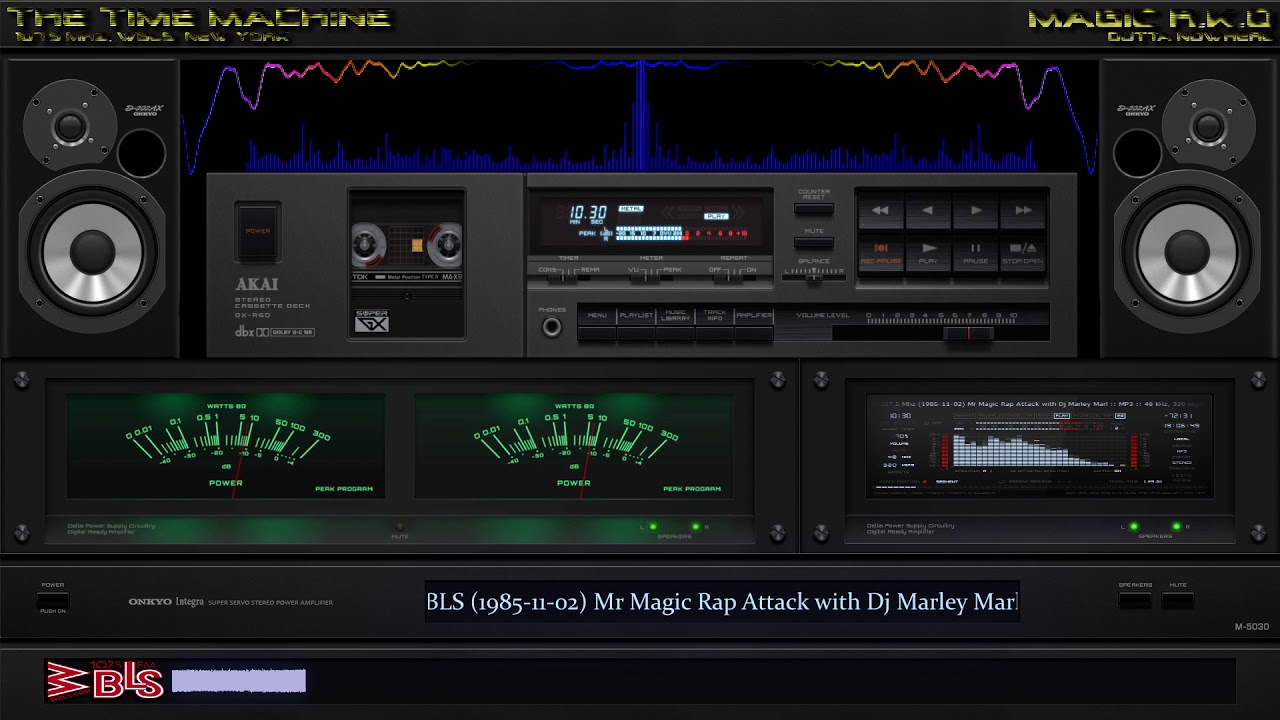1280x720 pixels.
Task: Click the scrolling track title text
Action: [x=722, y=602]
